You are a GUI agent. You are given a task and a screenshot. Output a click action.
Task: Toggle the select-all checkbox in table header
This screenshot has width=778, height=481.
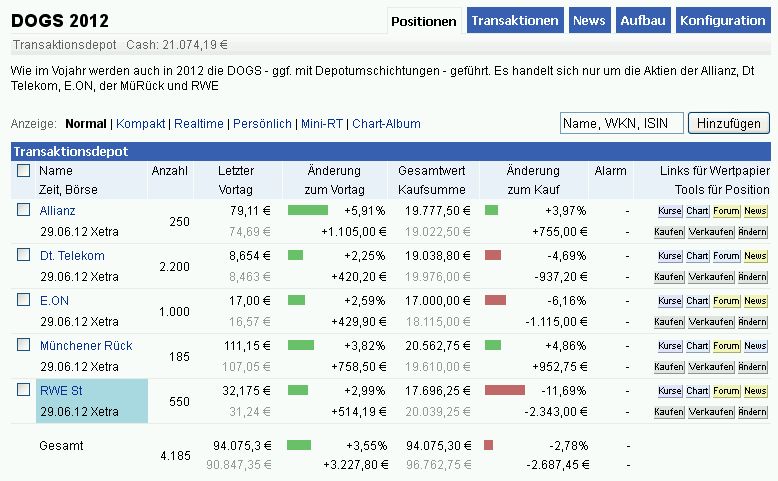pyautogui.click(x=24, y=171)
